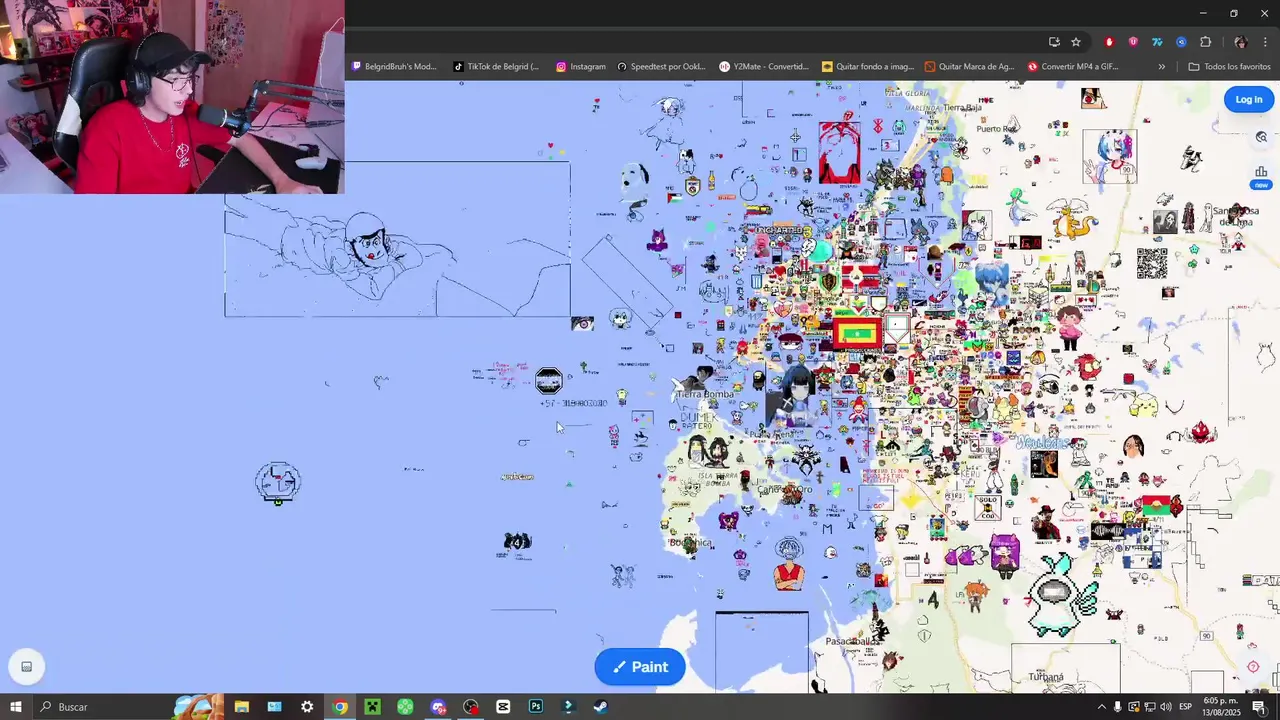1280x720 pixels.
Task: Open the blue photo app beside File Explorer
Action: 274,707
